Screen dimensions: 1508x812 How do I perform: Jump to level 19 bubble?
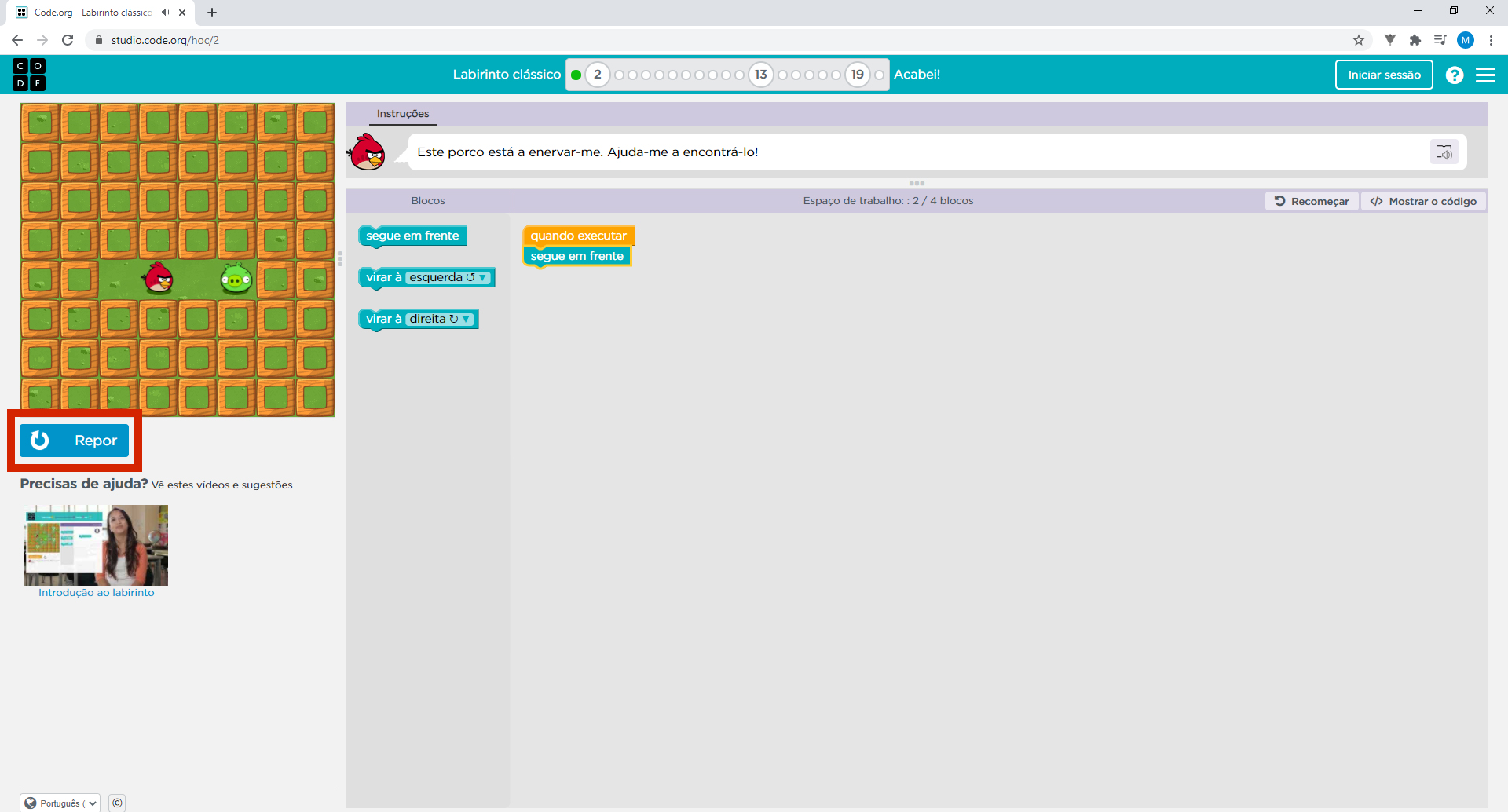click(858, 75)
